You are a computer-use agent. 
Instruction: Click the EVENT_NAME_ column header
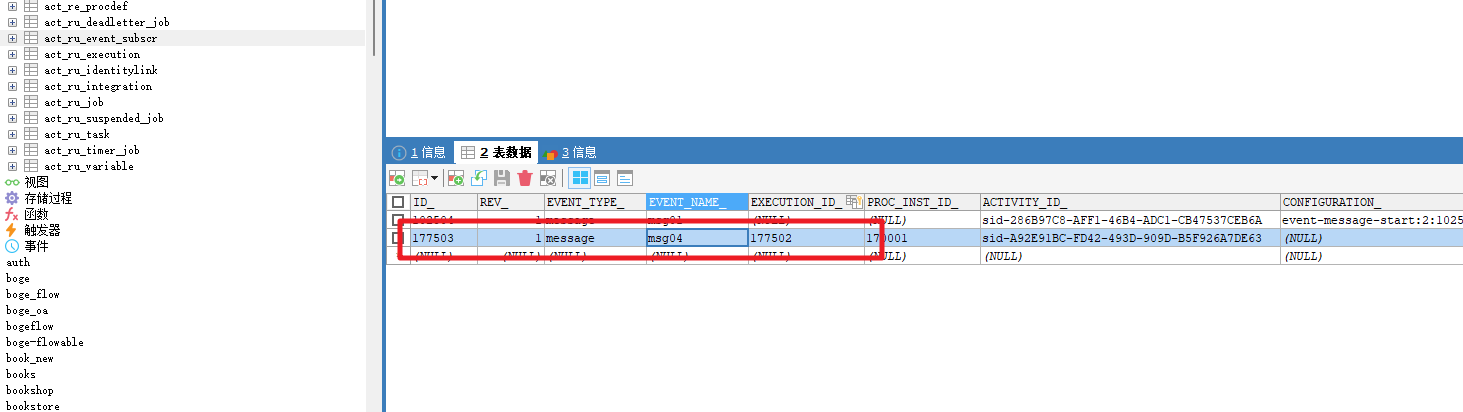[x=697, y=202]
